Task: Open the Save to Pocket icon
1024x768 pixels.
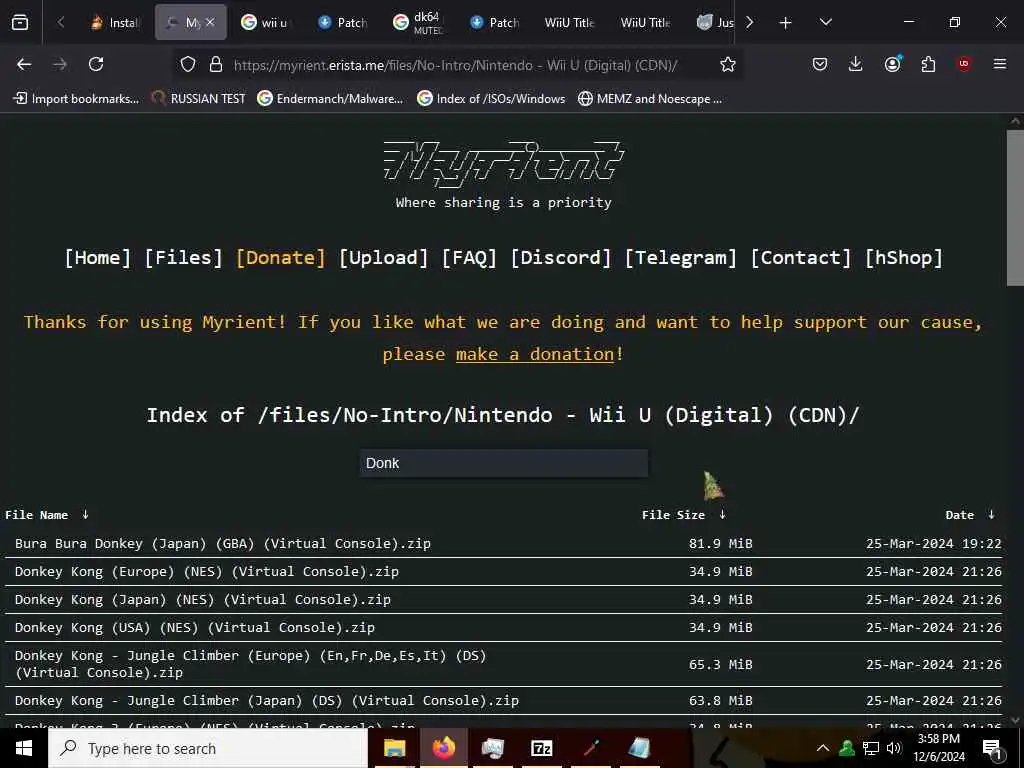Action: pyautogui.click(x=820, y=64)
